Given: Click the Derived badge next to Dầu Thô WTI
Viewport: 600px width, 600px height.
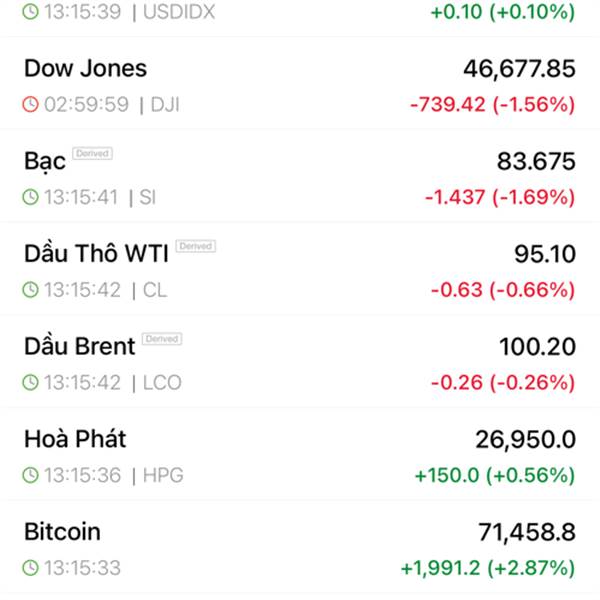Looking at the screenshot, I should 196,246.
